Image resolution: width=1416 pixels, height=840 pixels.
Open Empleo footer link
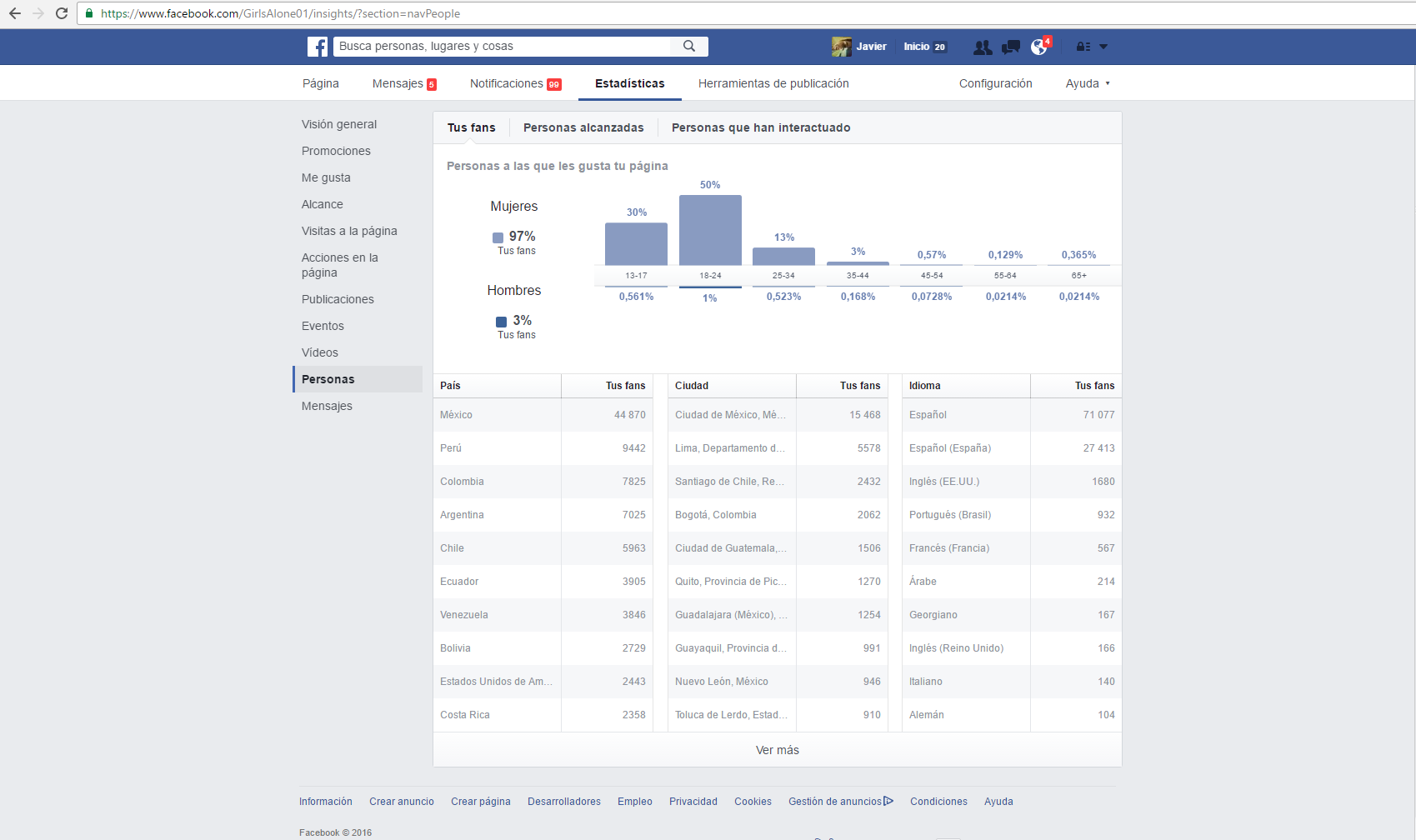635,802
